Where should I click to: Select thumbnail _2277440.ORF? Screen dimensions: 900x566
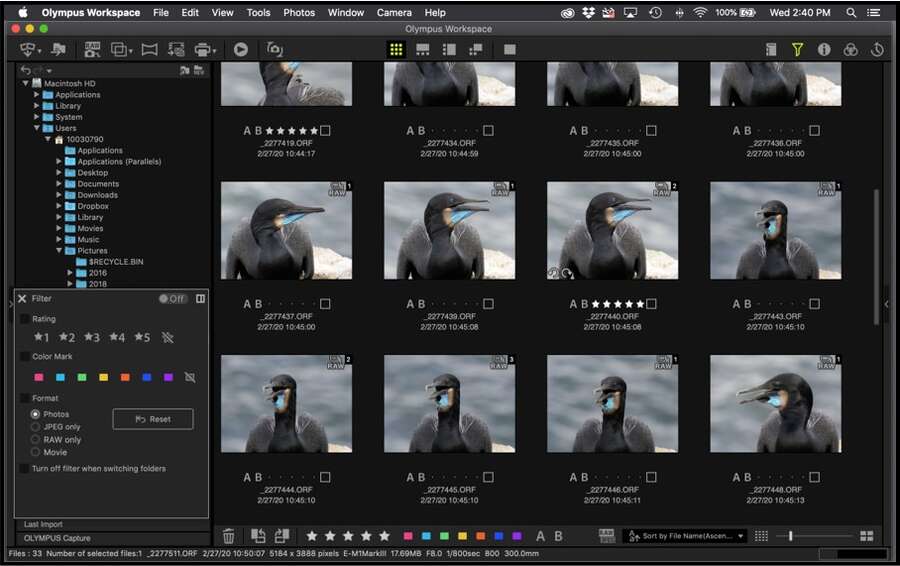tap(612, 230)
